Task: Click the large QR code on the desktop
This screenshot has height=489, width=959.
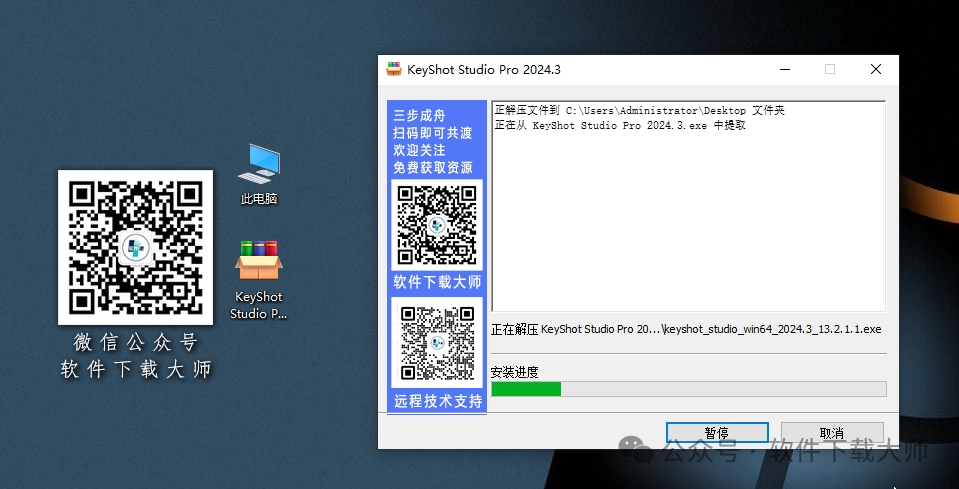Action: click(x=135, y=246)
